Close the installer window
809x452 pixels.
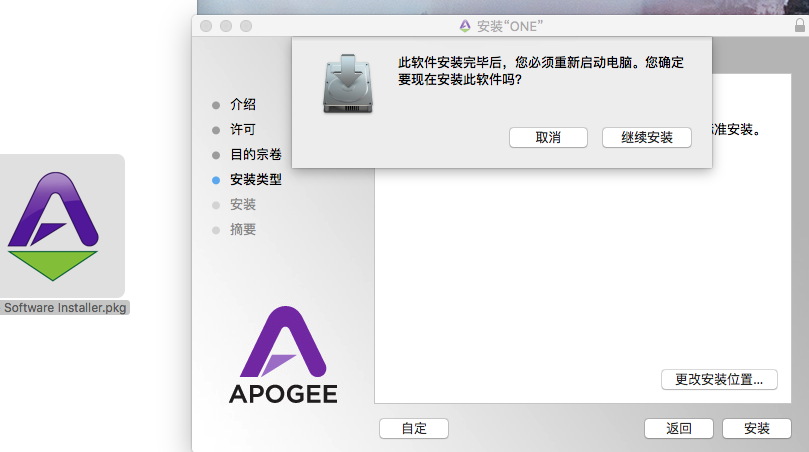207,25
